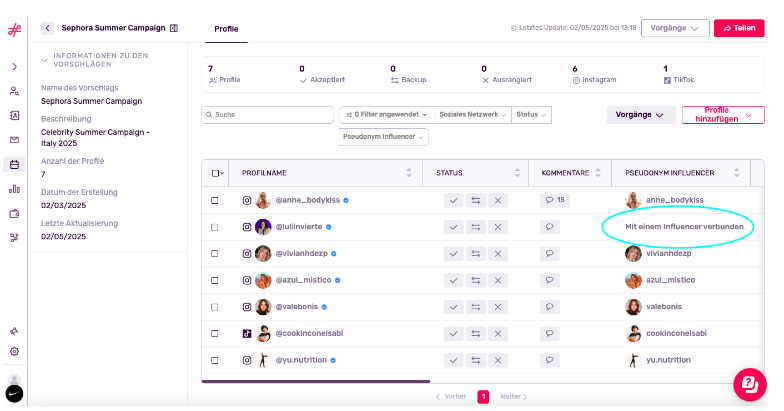784x411 pixels.
Task: Sort by Pseudonym Influencer column
Action: 736,173
